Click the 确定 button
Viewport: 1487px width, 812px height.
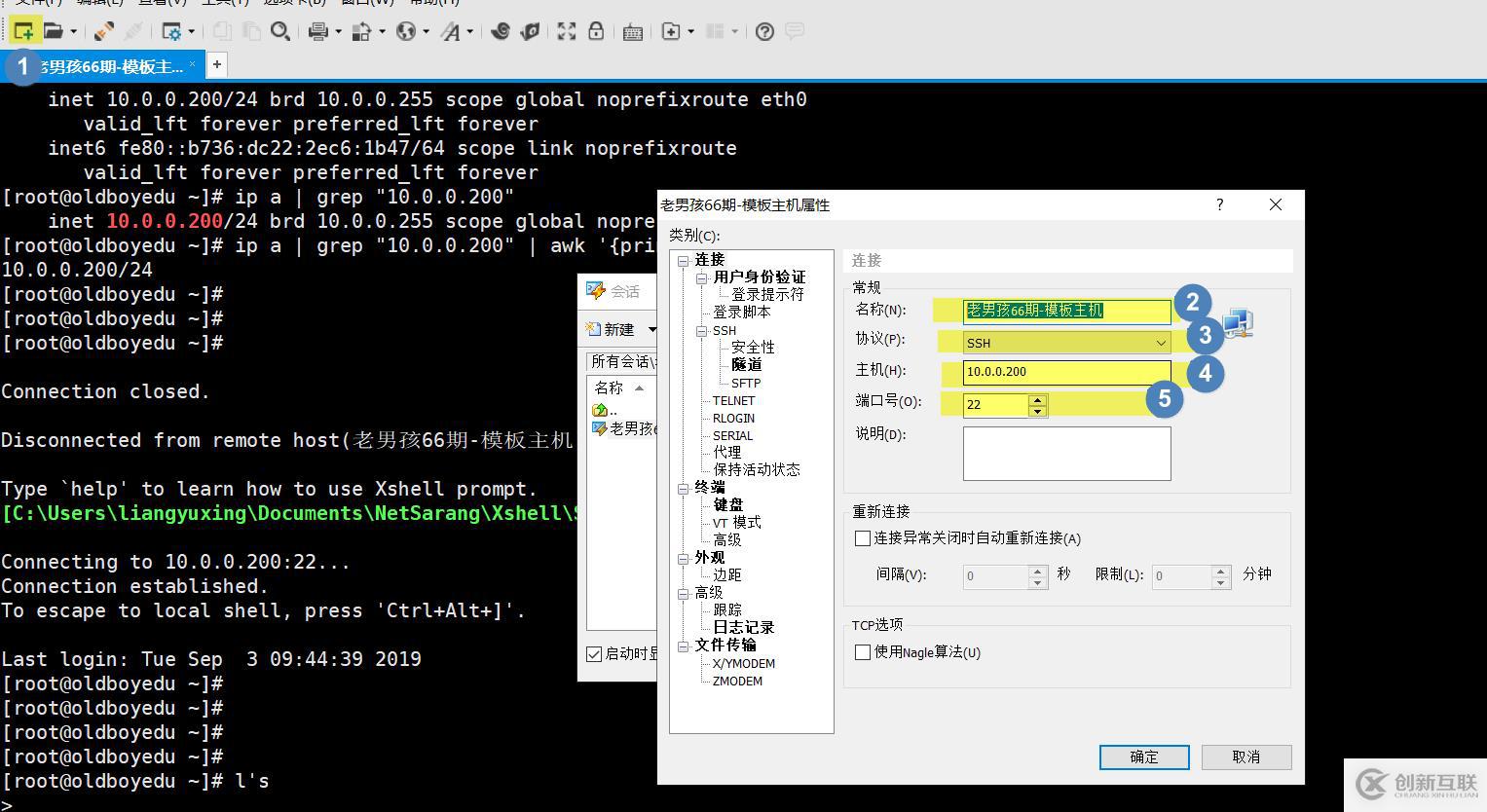tap(1143, 757)
